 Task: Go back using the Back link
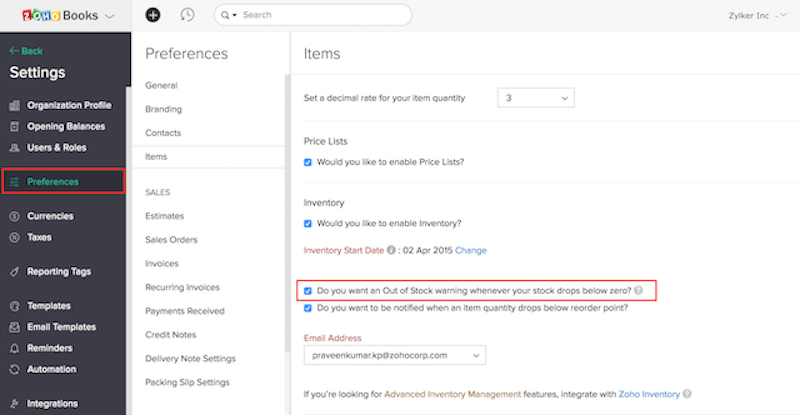[26, 50]
